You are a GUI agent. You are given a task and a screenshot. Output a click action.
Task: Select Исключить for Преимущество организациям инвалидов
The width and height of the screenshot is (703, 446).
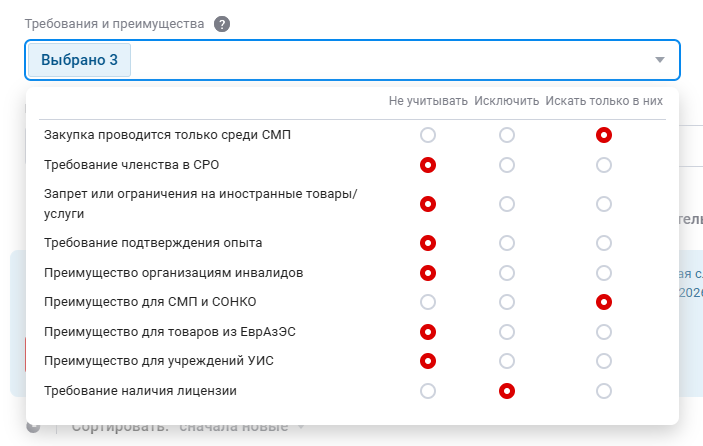pos(507,273)
